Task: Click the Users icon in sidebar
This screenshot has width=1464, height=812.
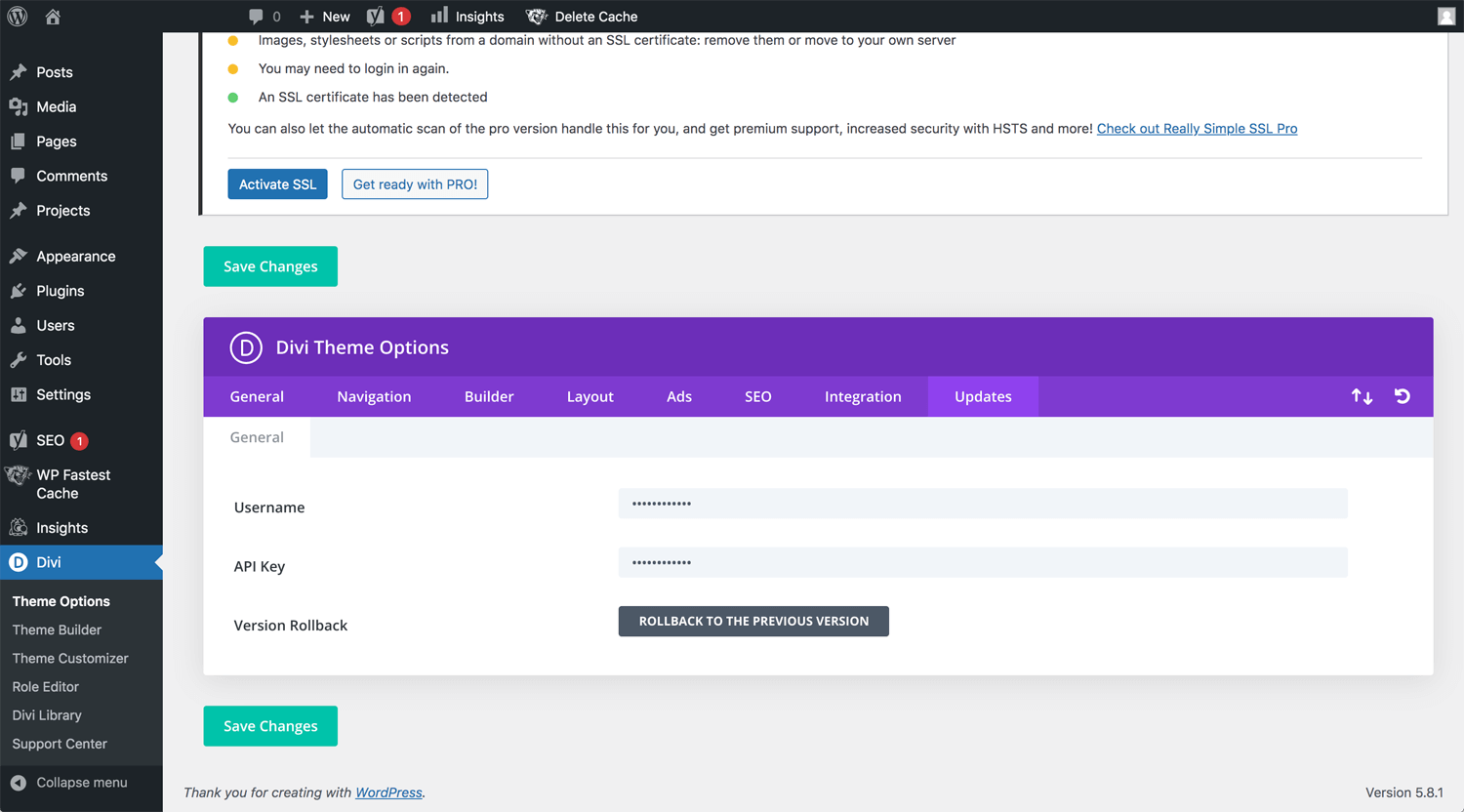Action: coord(19,326)
